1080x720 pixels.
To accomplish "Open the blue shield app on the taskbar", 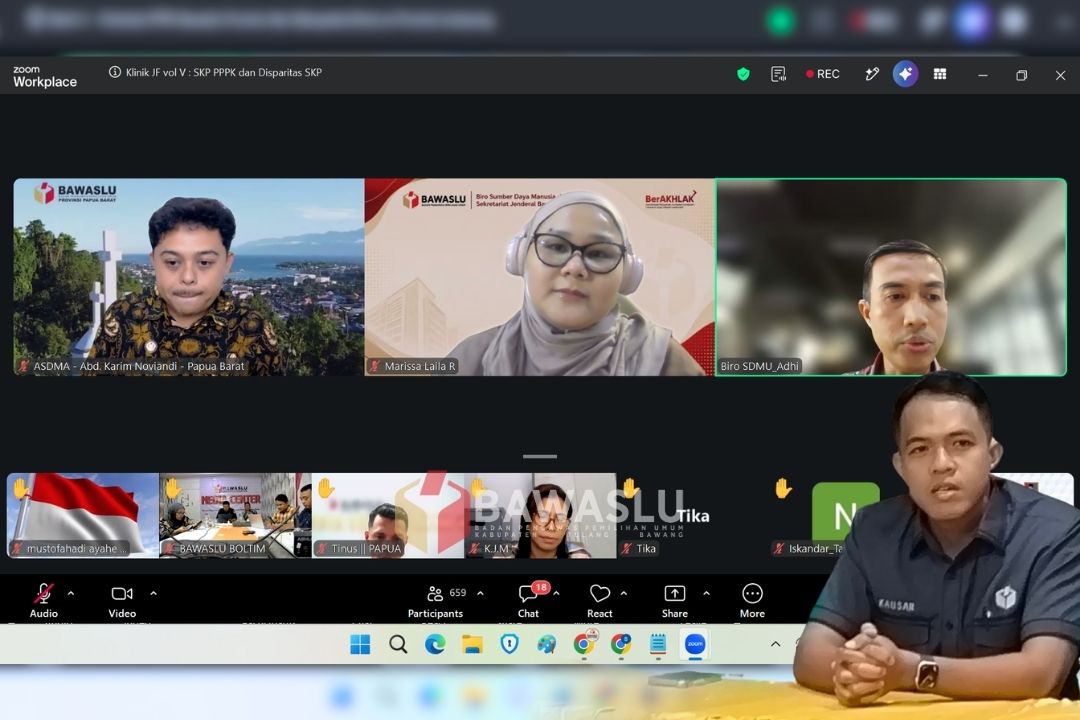I will 509,644.
